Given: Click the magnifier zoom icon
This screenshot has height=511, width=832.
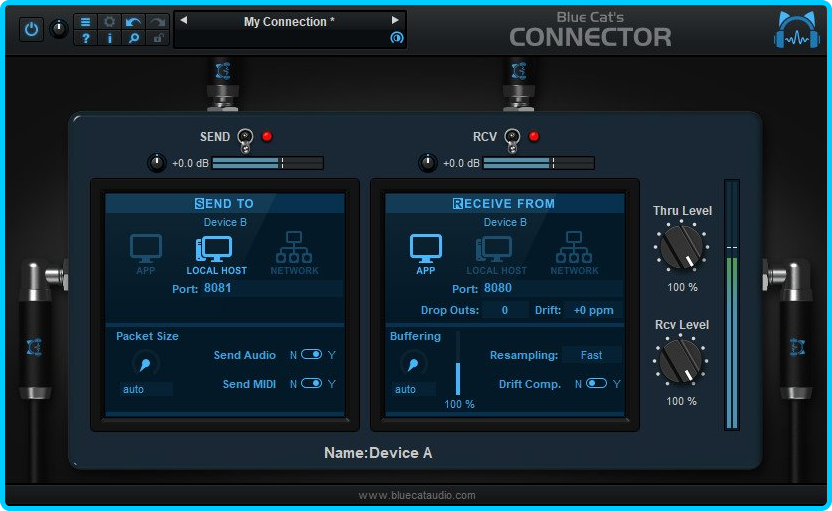Looking at the screenshot, I should 134,38.
